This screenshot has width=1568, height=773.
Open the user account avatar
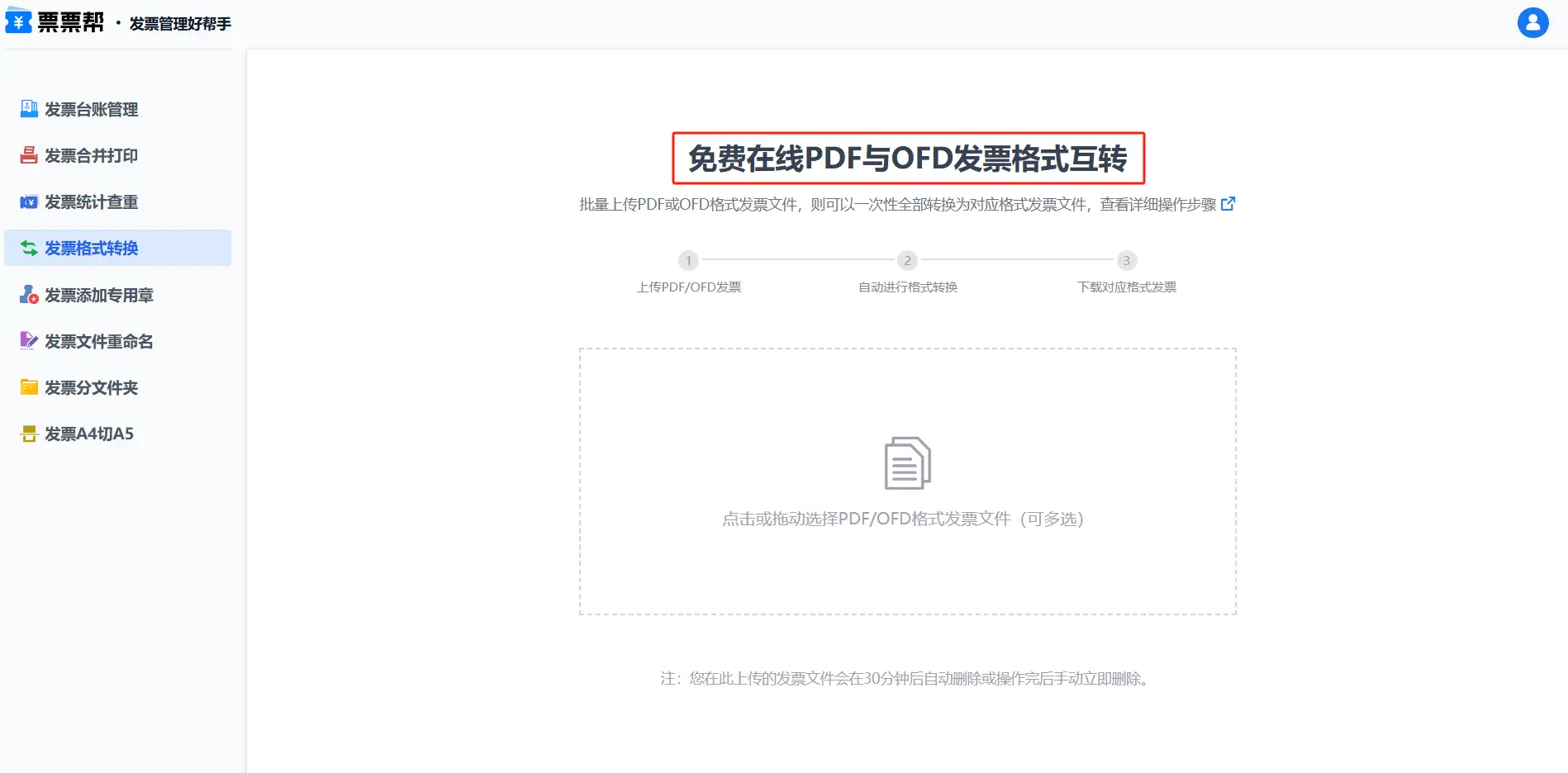1532,23
